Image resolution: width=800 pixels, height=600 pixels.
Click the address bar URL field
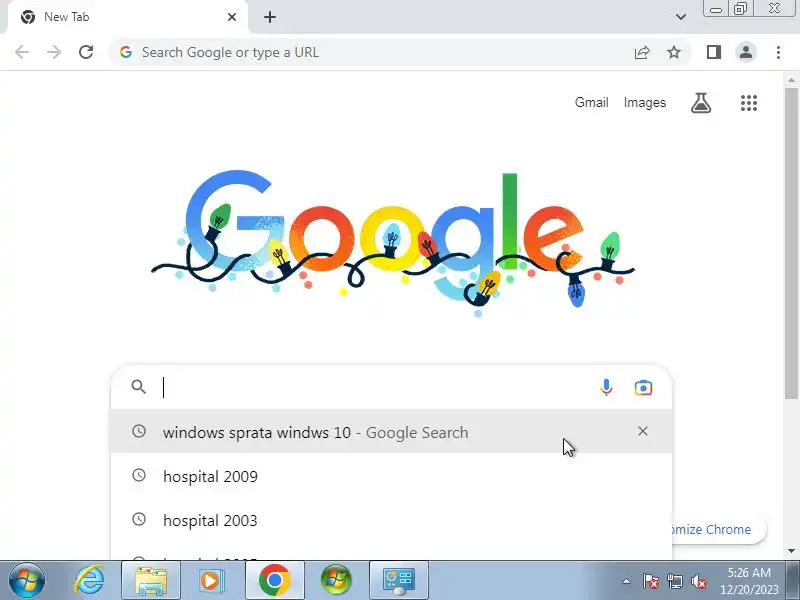click(x=372, y=52)
